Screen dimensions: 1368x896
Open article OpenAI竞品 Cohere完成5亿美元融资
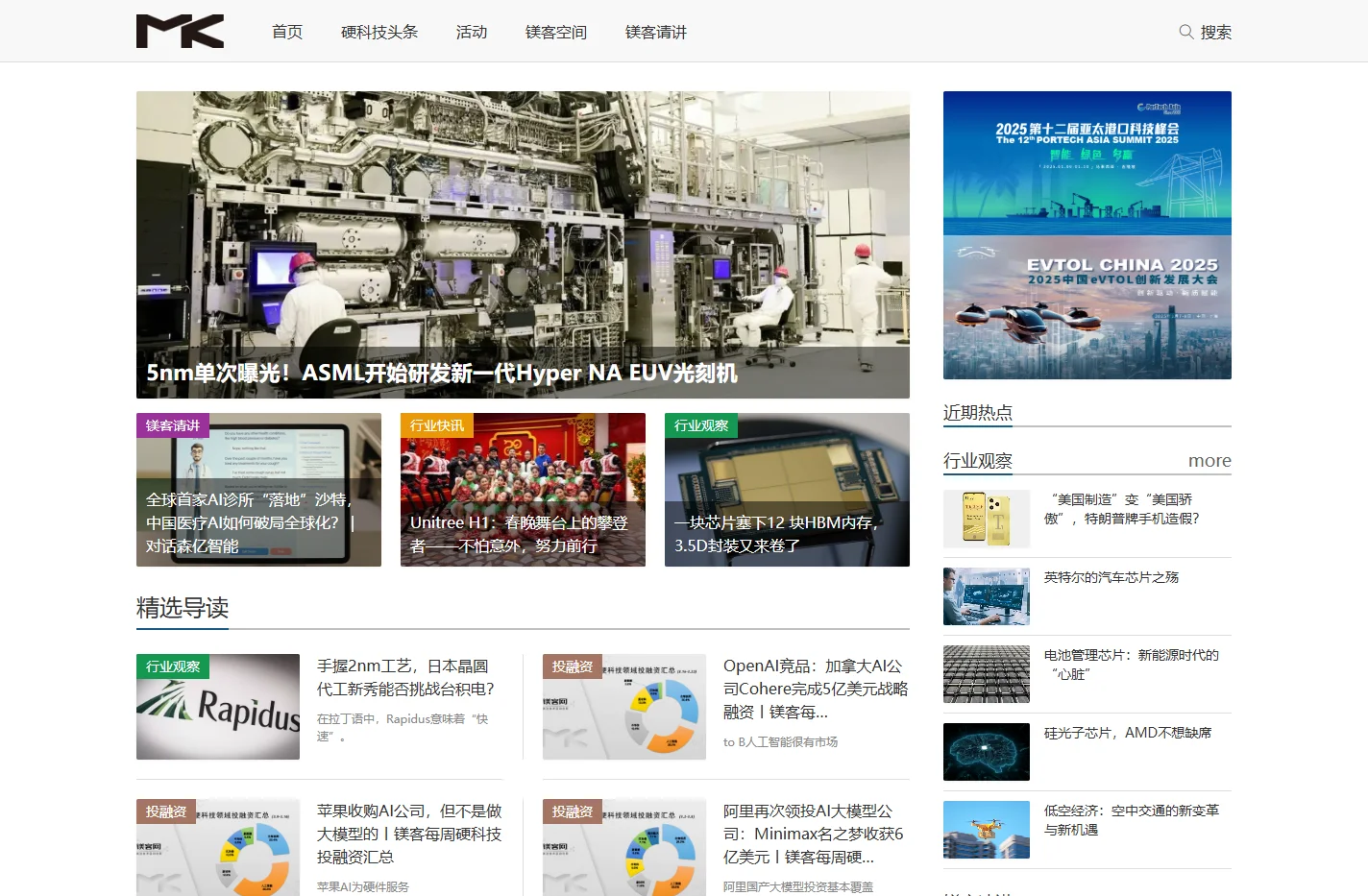click(x=816, y=689)
